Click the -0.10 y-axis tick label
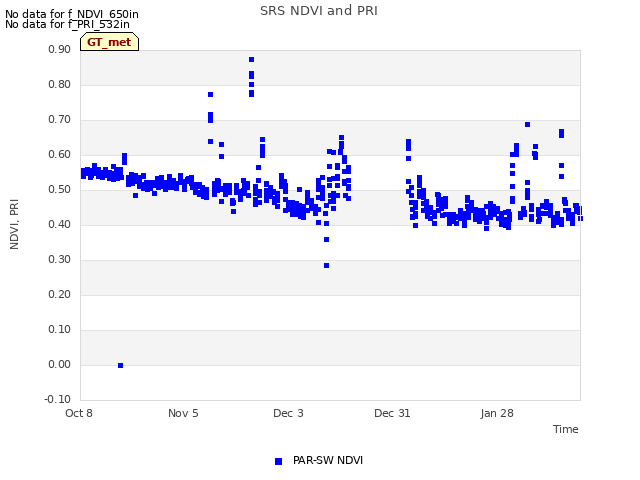This screenshot has height=480, width=640. [x=58, y=399]
